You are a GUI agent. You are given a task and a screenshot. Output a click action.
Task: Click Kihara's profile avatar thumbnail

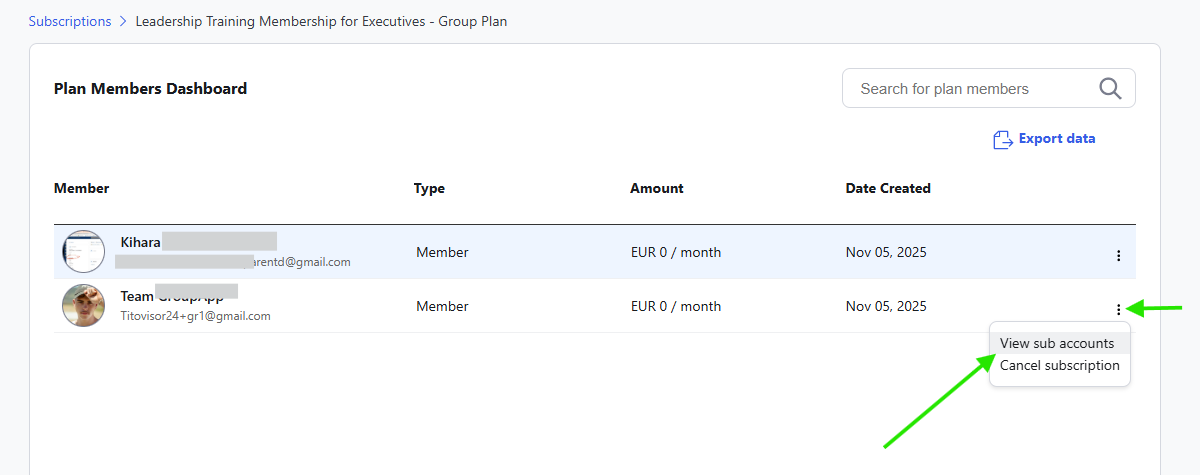(x=83, y=252)
